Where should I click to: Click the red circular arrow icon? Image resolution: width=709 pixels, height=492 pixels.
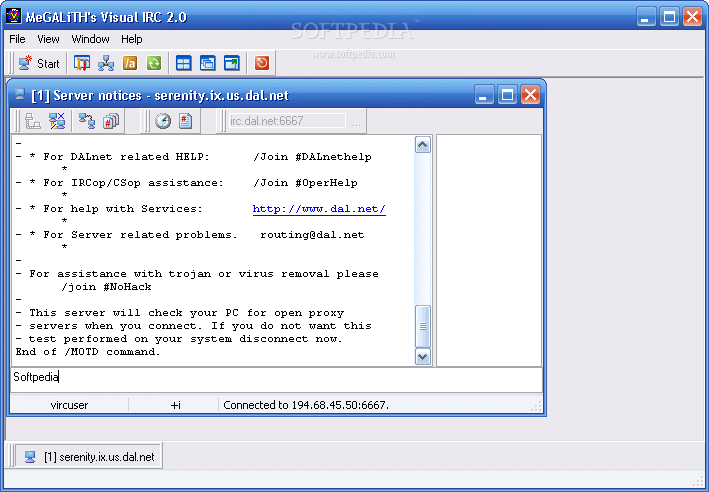coord(261,63)
